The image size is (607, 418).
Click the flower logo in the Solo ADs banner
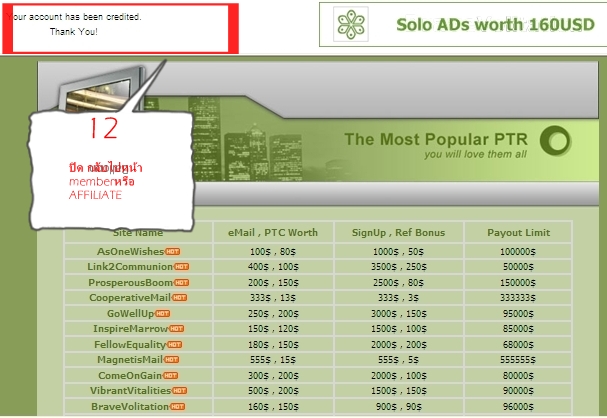click(352, 25)
